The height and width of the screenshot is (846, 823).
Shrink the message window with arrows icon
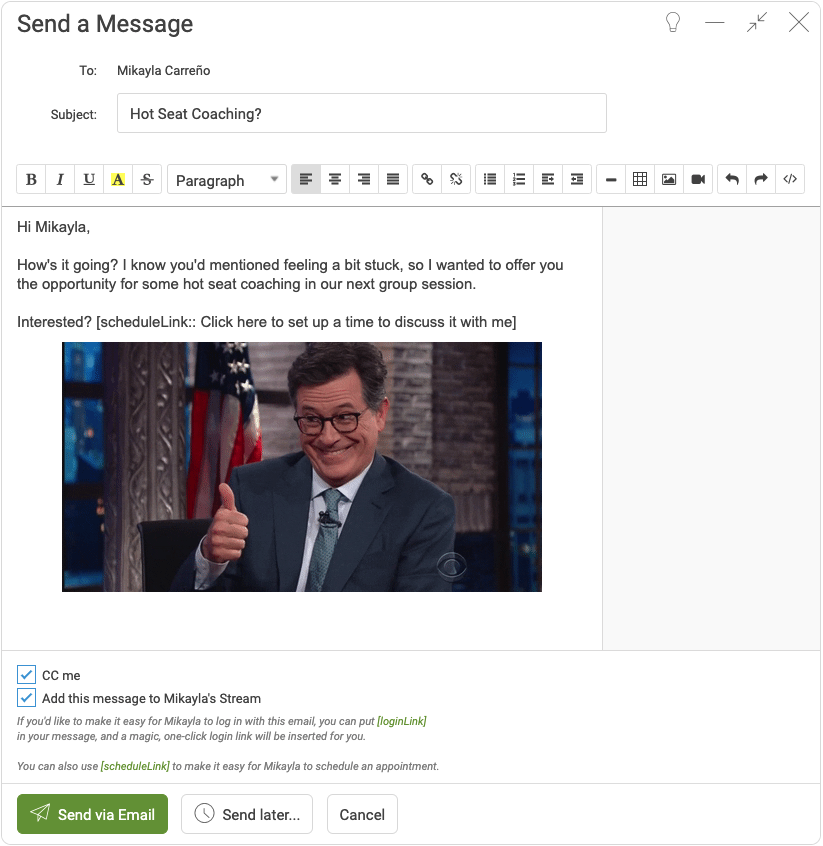pos(757,23)
